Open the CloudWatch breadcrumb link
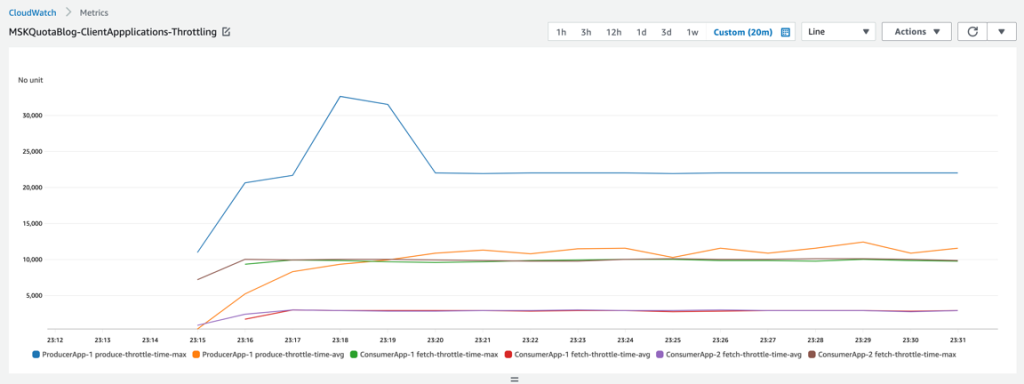Image resolution: width=1024 pixels, height=384 pixels. [x=32, y=12]
